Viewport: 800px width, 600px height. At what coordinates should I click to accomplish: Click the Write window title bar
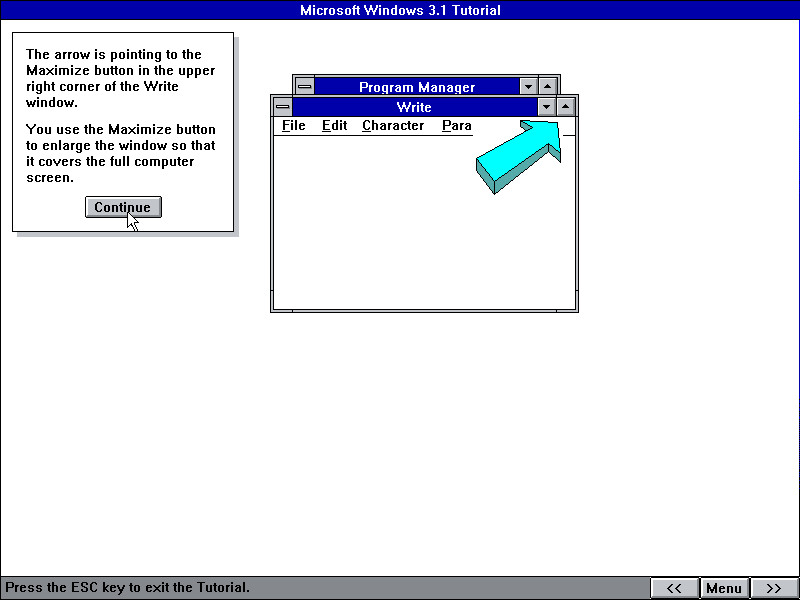coord(415,107)
